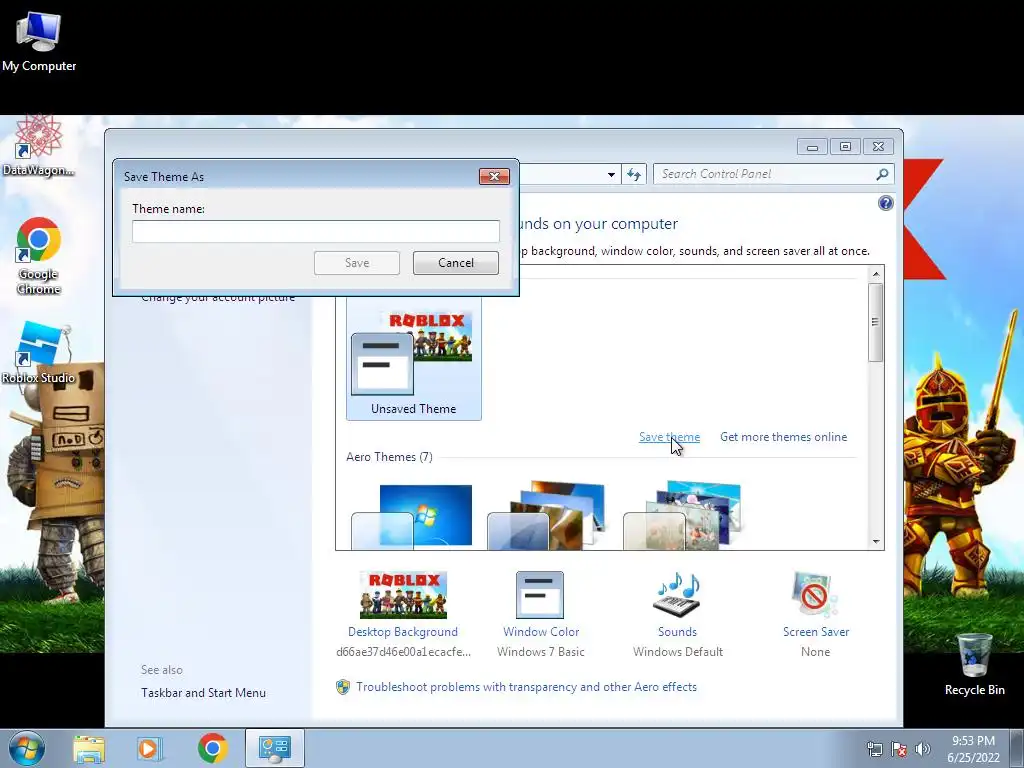Open the Desktop Background settings icon
Viewport: 1024px width, 768px height.
point(403,595)
